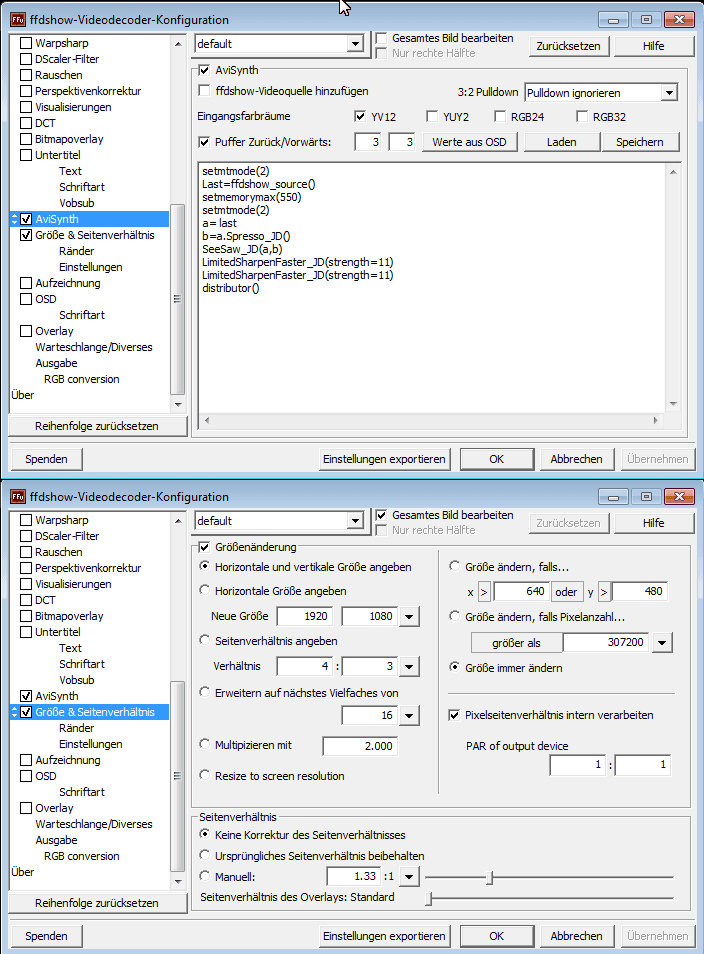Image resolution: width=704 pixels, height=954 pixels.
Task: Click the horizontal size field showing 1920
Action: pos(304,616)
